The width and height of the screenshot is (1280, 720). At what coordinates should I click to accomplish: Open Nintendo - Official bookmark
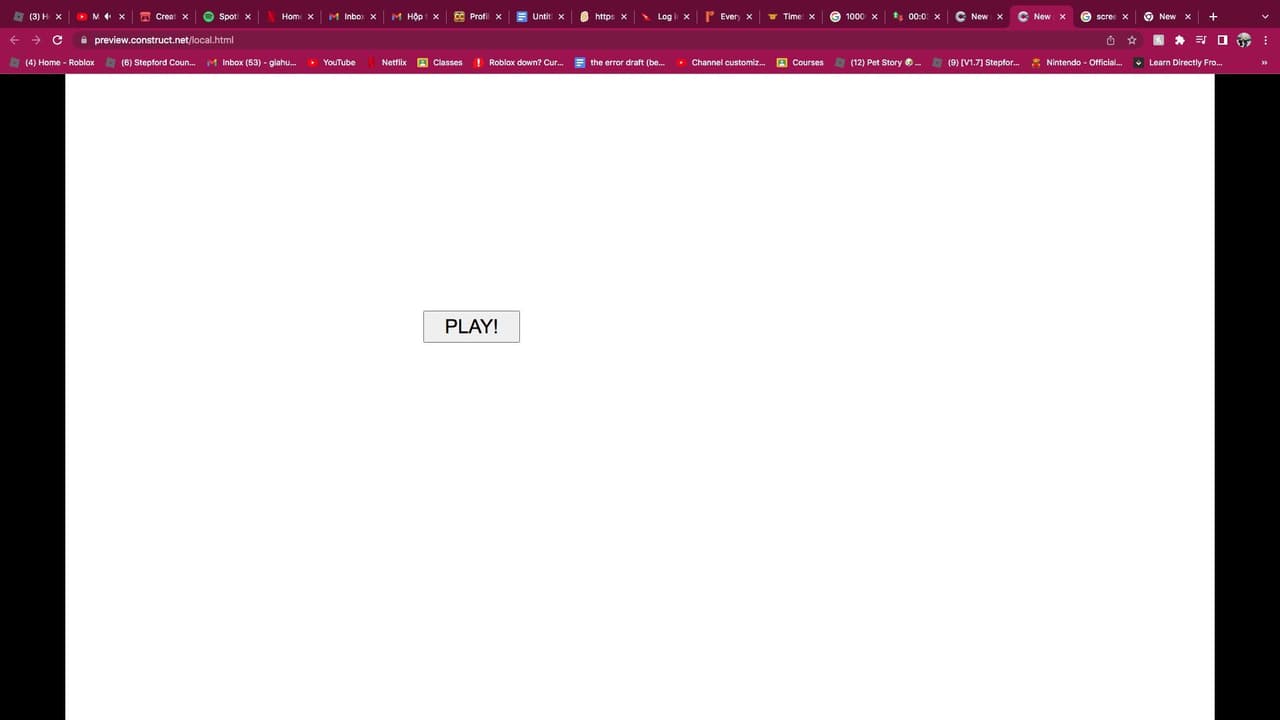tap(1076, 62)
